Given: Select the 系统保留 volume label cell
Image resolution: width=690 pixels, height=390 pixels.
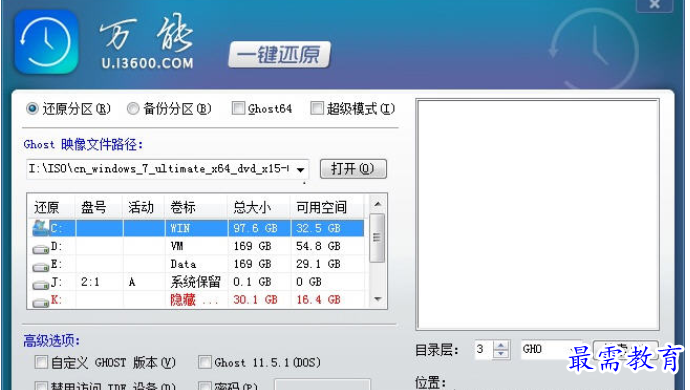Looking at the screenshot, I should point(196,282).
